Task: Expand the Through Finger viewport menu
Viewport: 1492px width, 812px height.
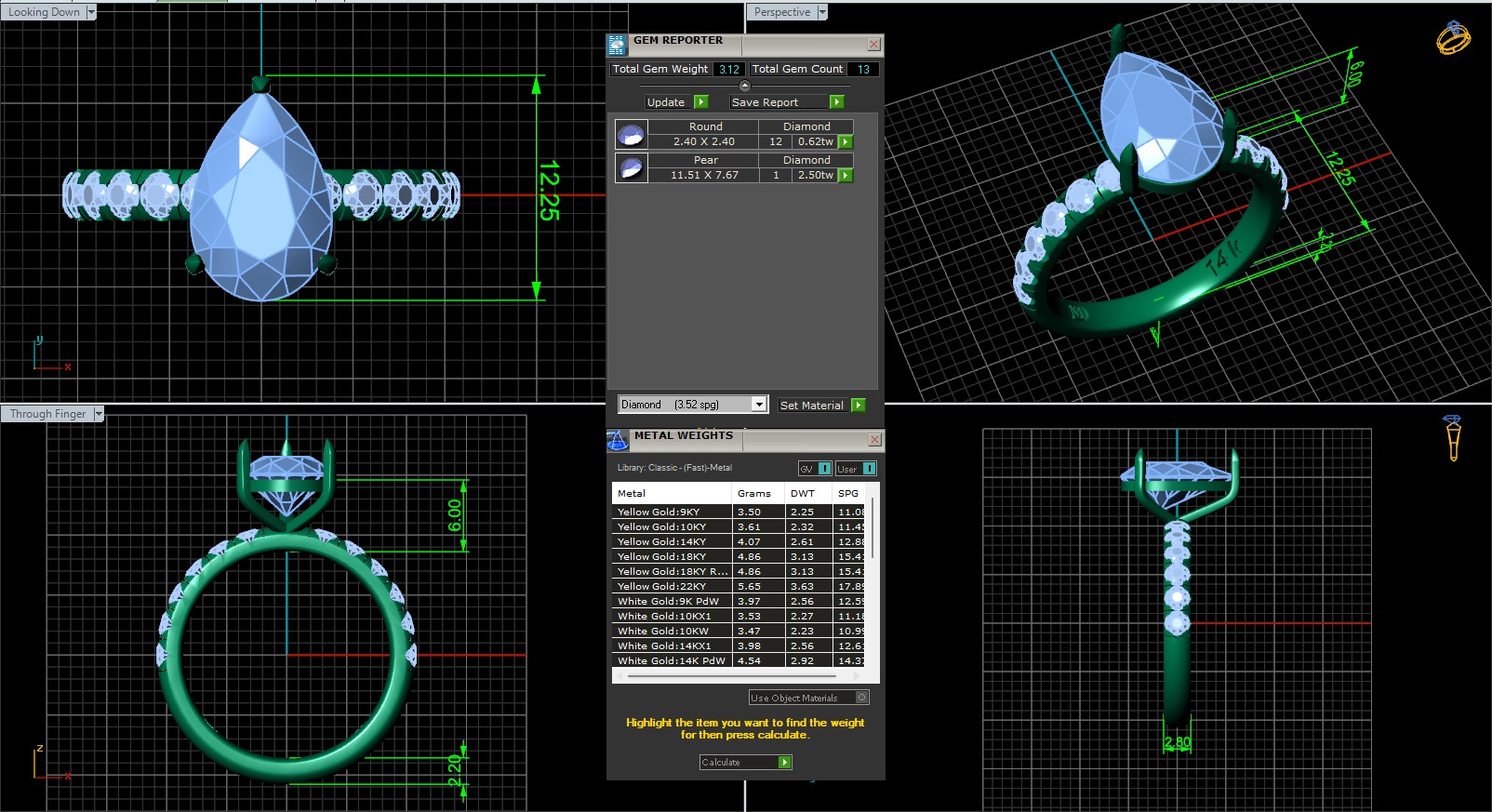Action: click(x=99, y=414)
